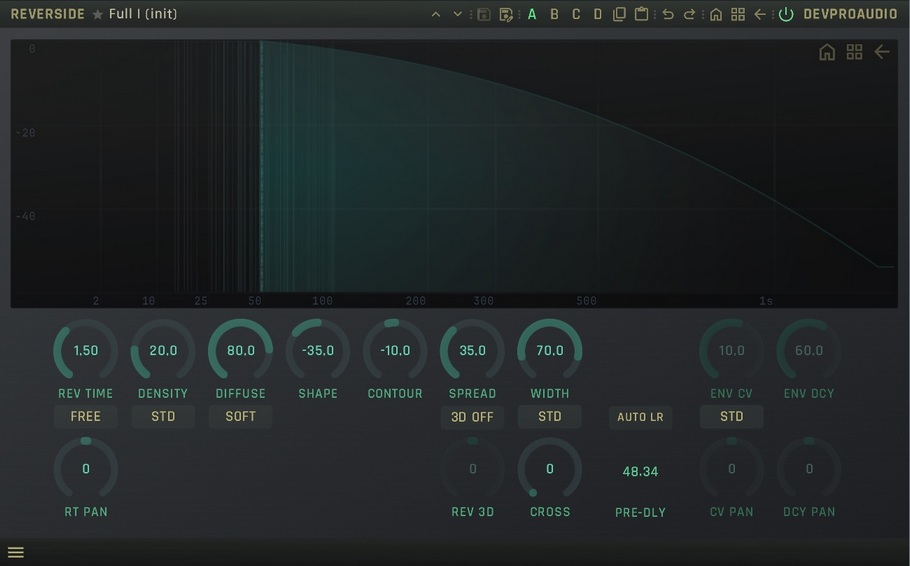This screenshot has height=566, width=910.
Task: Click the save-as preset edit icon
Action: (506, 14)
